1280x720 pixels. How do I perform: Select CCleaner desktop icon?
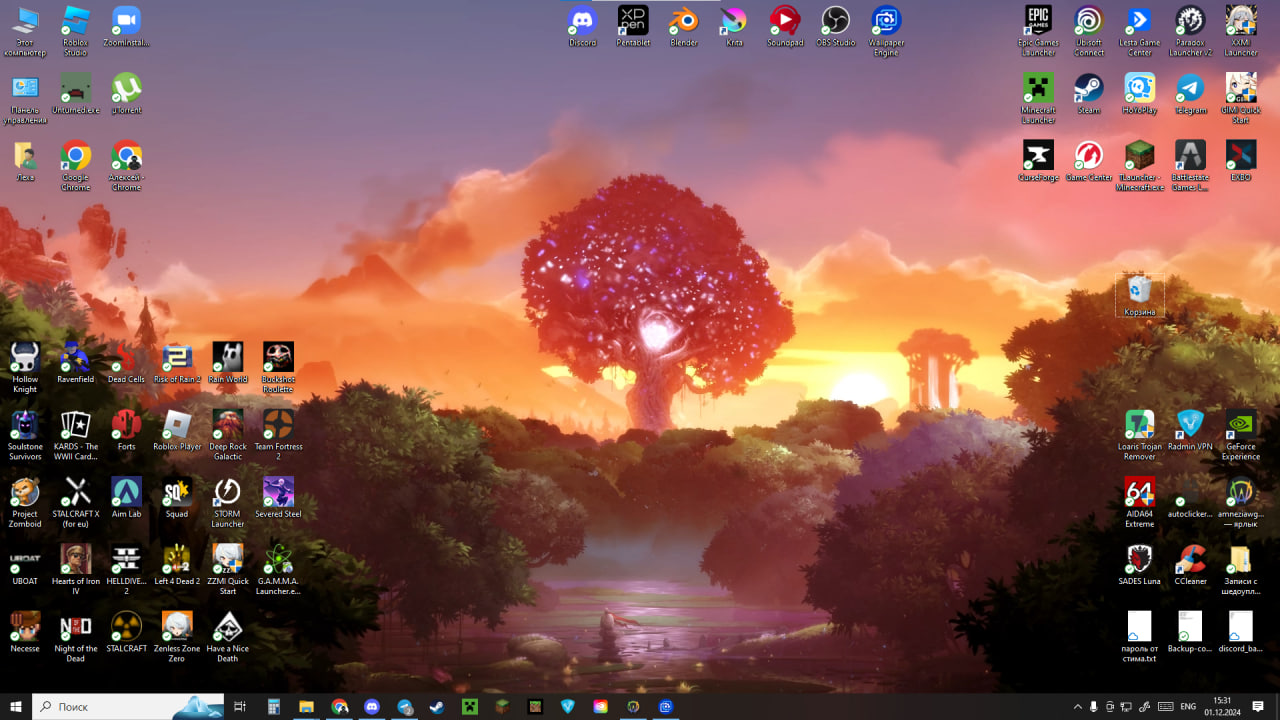coord(1190,565)
